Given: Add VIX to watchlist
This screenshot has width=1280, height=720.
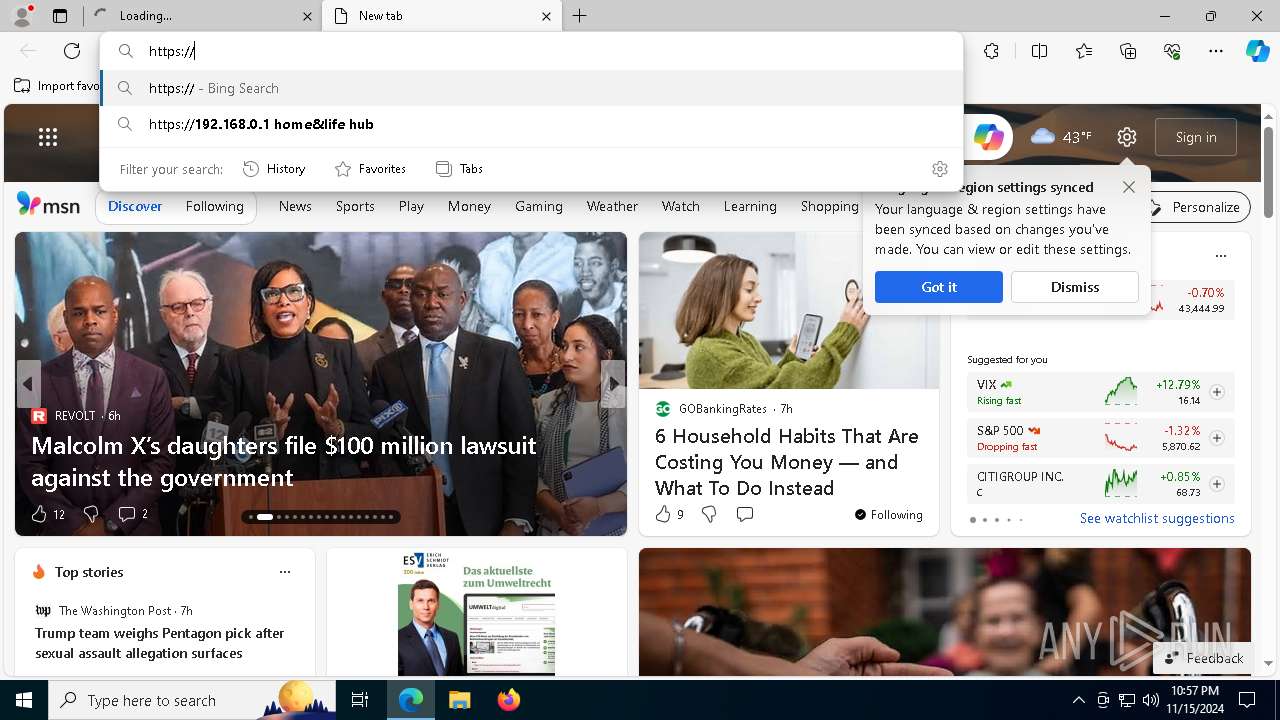Looking at the screenshot, I should coord(1216,392).
